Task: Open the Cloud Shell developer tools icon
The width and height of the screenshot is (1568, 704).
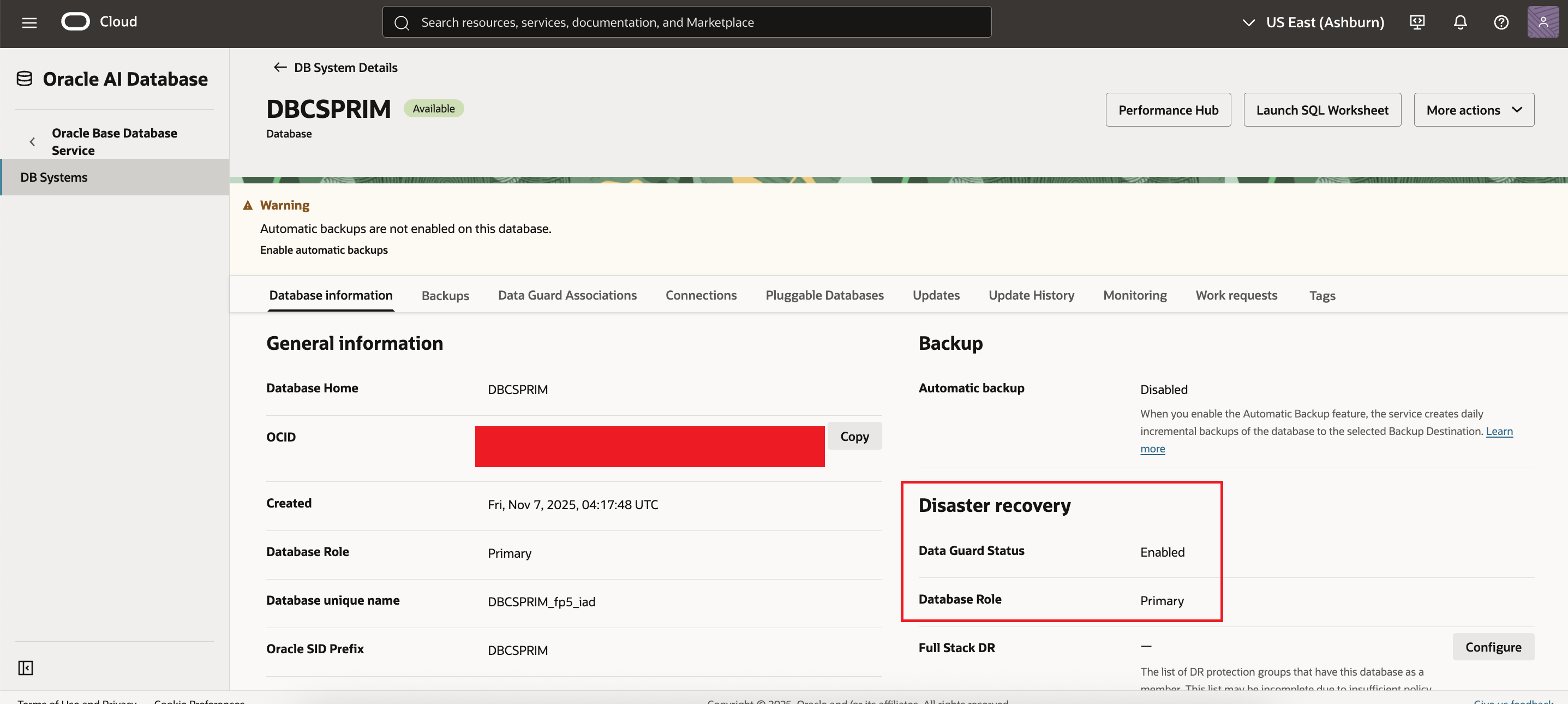Action: [1416, 22]
